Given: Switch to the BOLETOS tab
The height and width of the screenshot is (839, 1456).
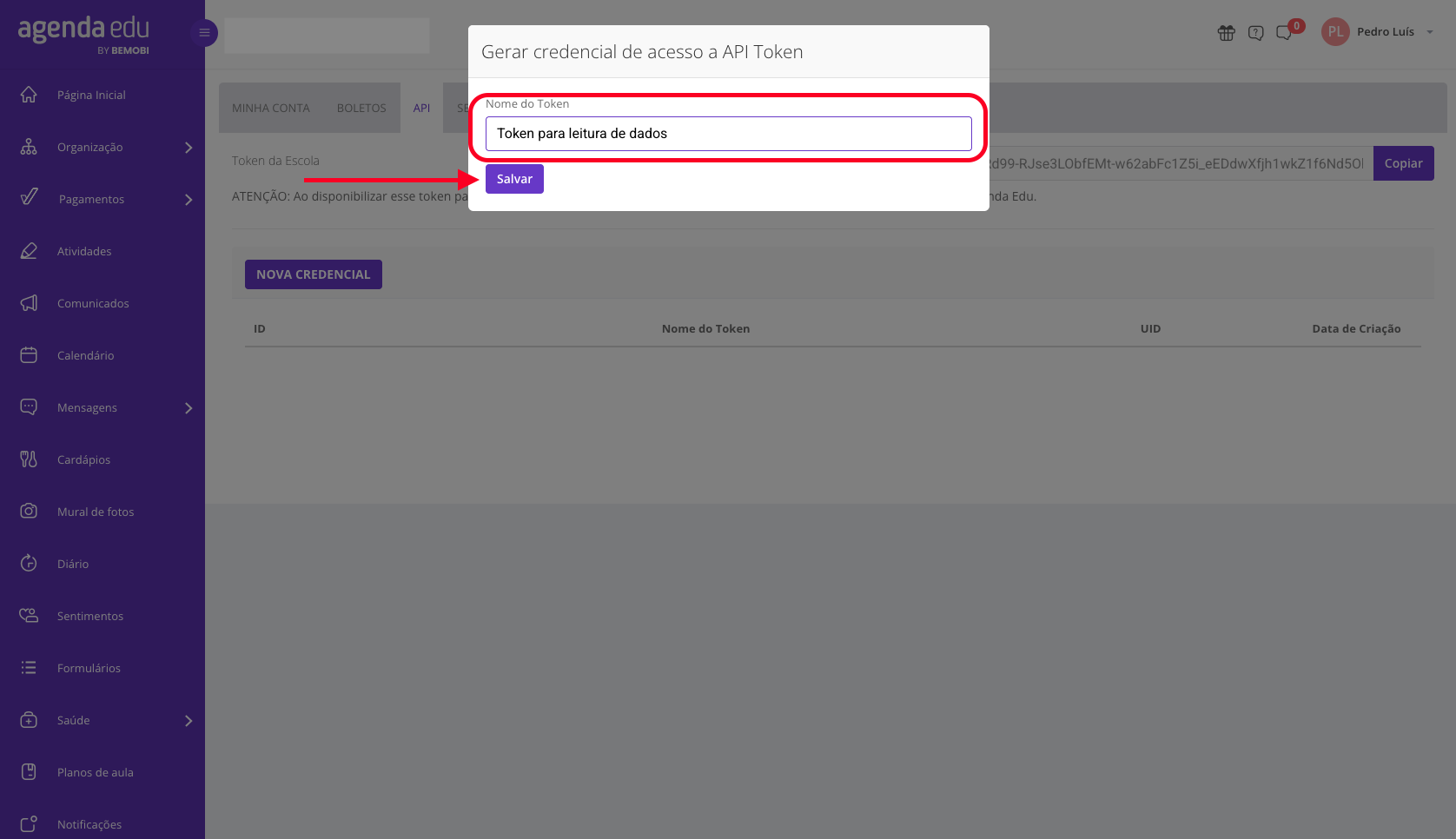Looking at the screenshot, I should click(x=361, y=108).
